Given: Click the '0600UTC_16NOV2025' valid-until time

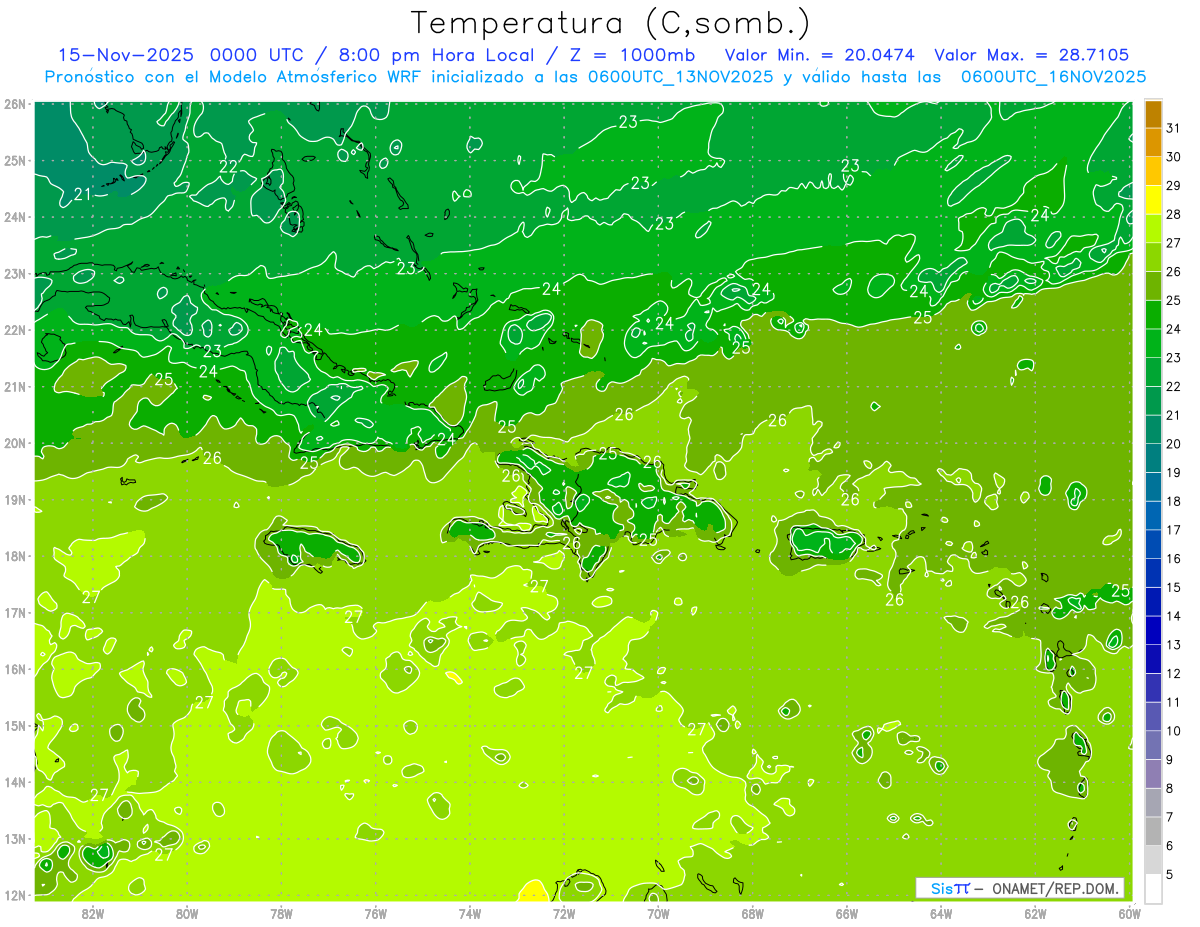Looking at the screenshot, I should [1053, 76].
